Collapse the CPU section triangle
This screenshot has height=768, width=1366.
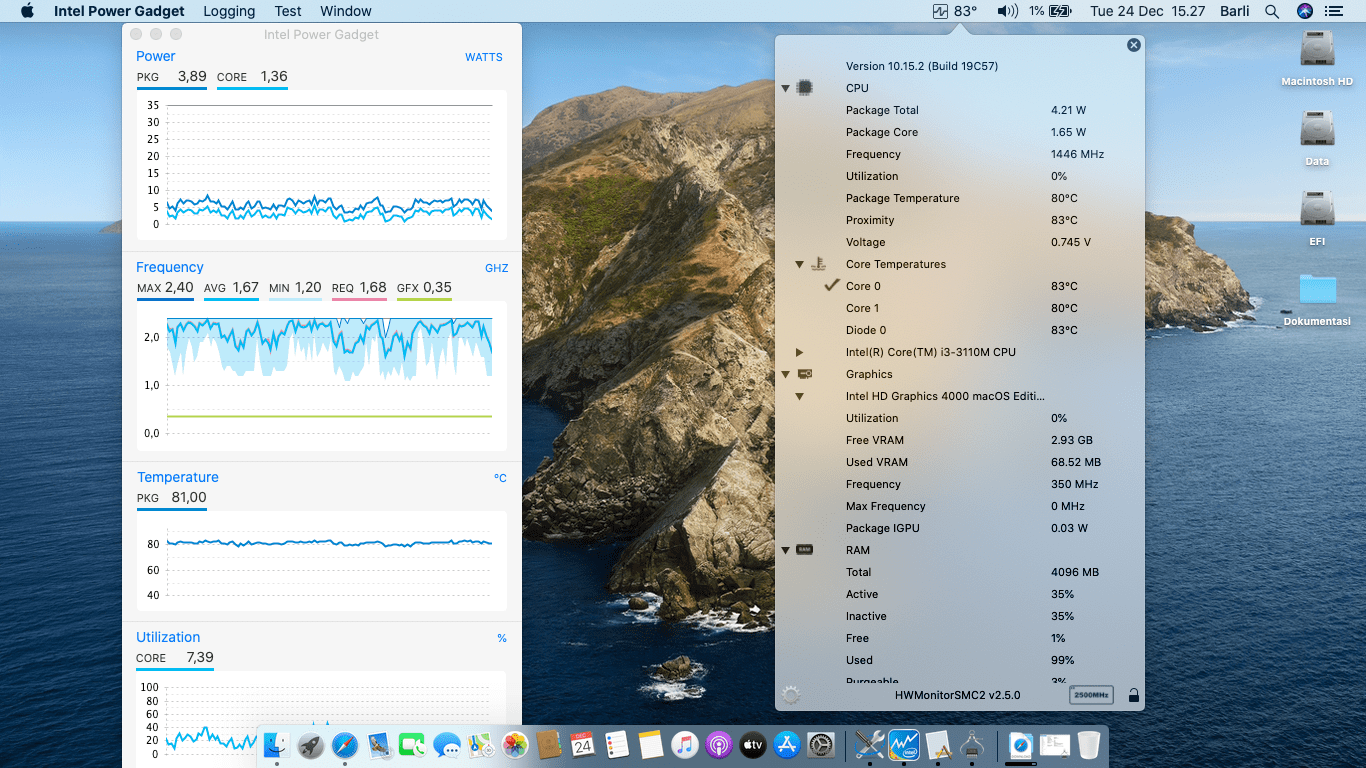click(x=786, y=88)
